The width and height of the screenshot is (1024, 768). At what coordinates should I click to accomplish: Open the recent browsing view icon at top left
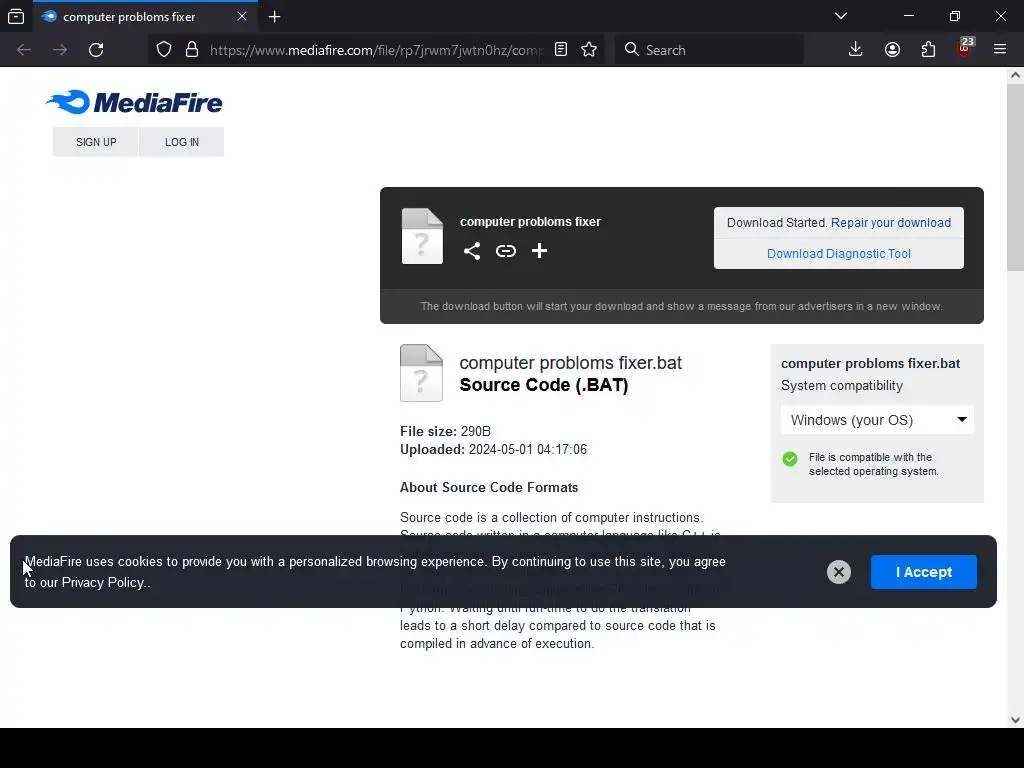point(16,16)
